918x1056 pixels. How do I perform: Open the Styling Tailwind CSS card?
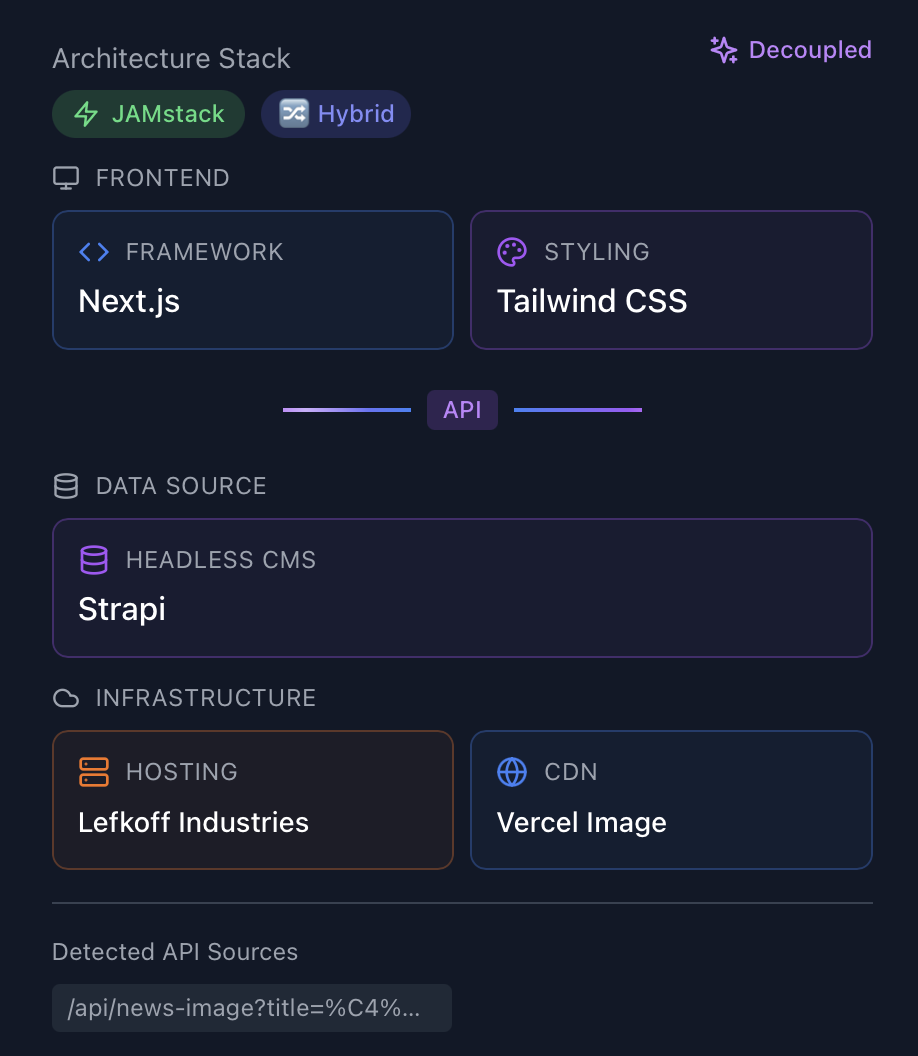671,279
